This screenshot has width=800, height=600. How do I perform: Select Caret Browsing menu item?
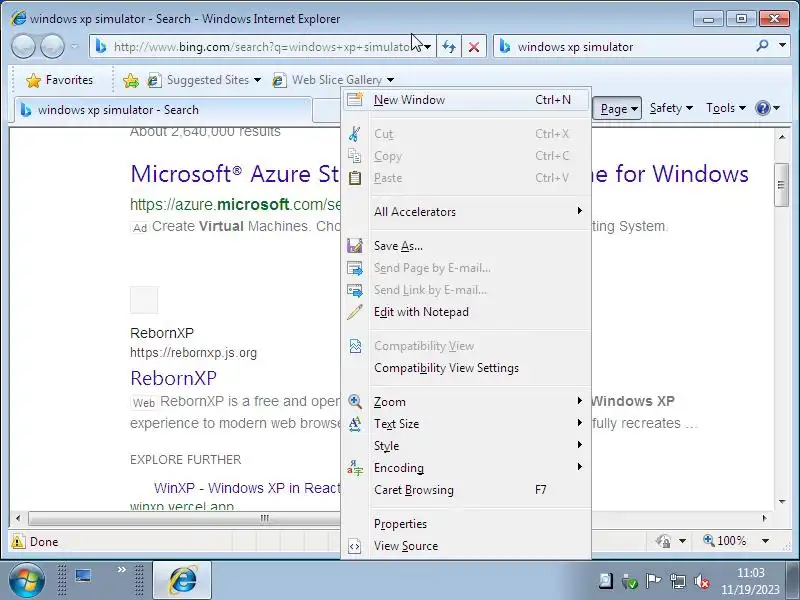pyautogui.click(x=466, y=490)
